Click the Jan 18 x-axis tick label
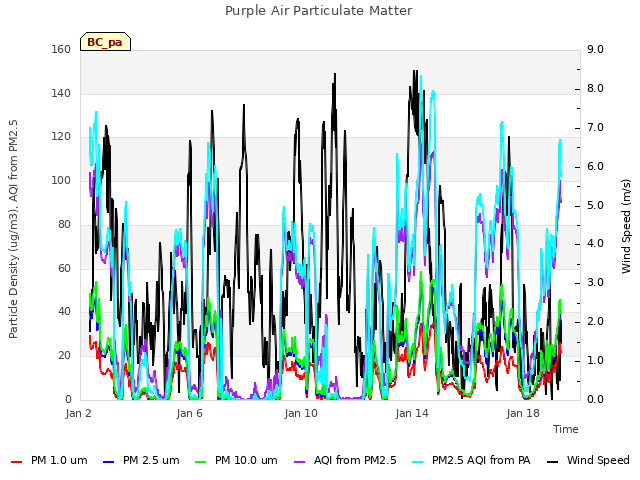This screenshot has height=480, width=640. [x=523, y=413]
